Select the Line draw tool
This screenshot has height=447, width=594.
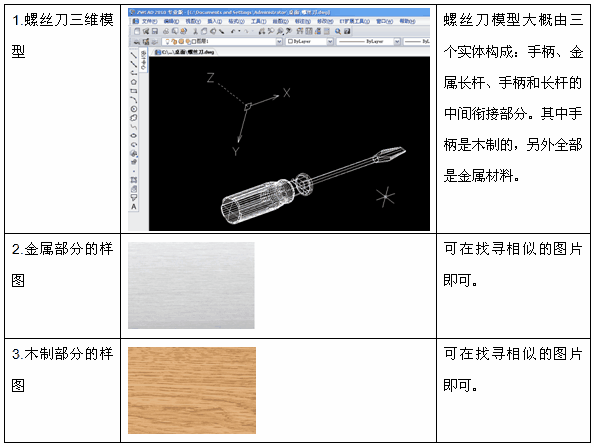[x=133, y=56]
